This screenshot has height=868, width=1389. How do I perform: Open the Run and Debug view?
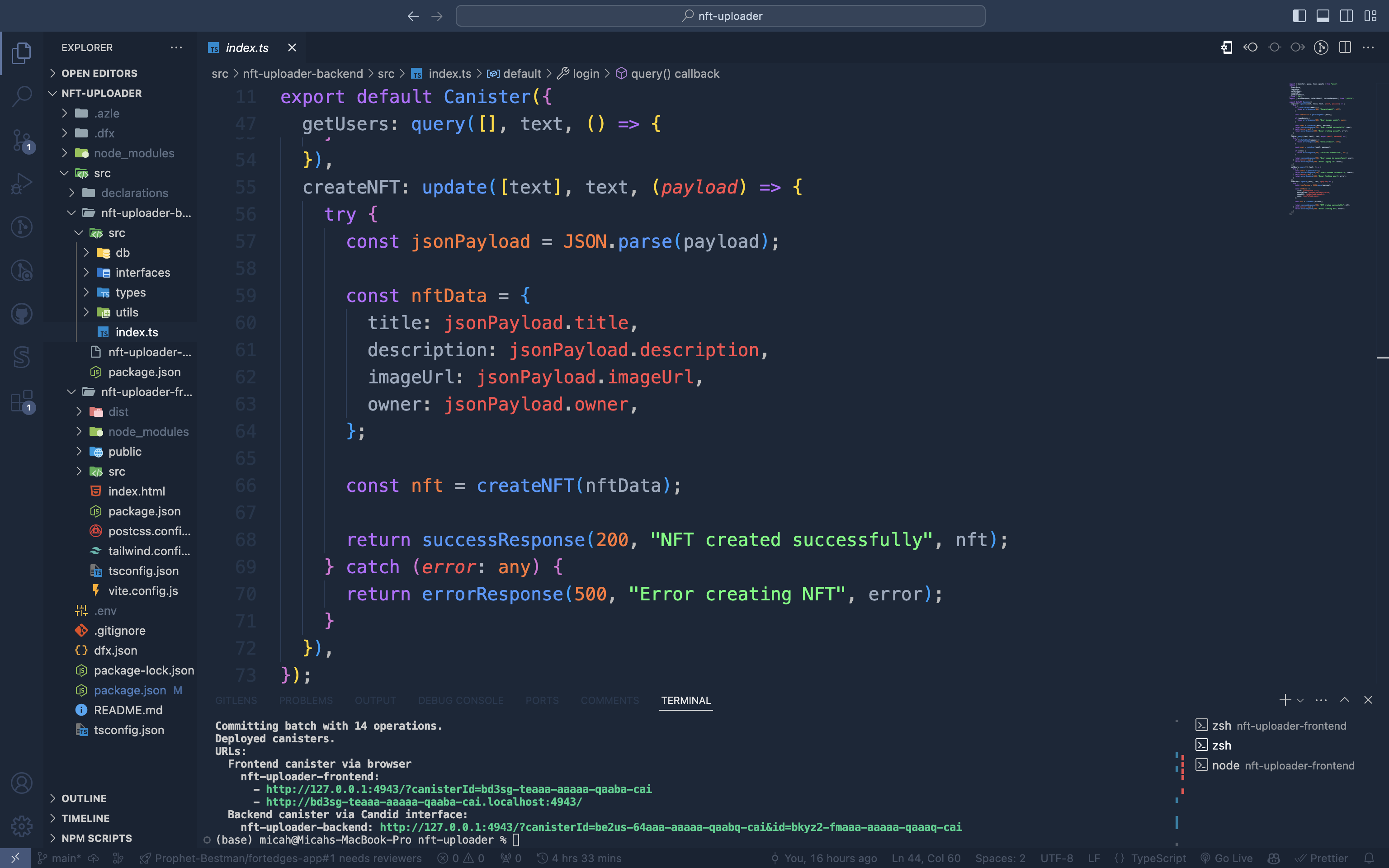pos(21,183)
